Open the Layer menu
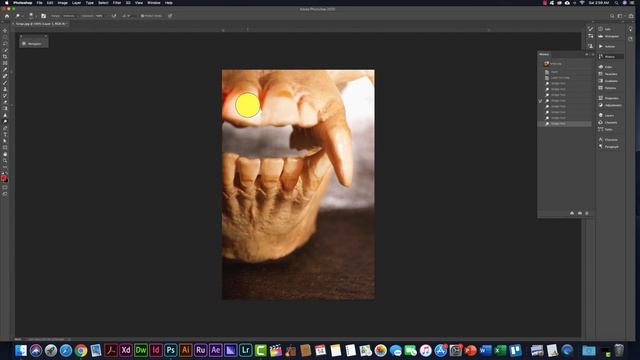The image size is (640, 360). pos(76,2)
